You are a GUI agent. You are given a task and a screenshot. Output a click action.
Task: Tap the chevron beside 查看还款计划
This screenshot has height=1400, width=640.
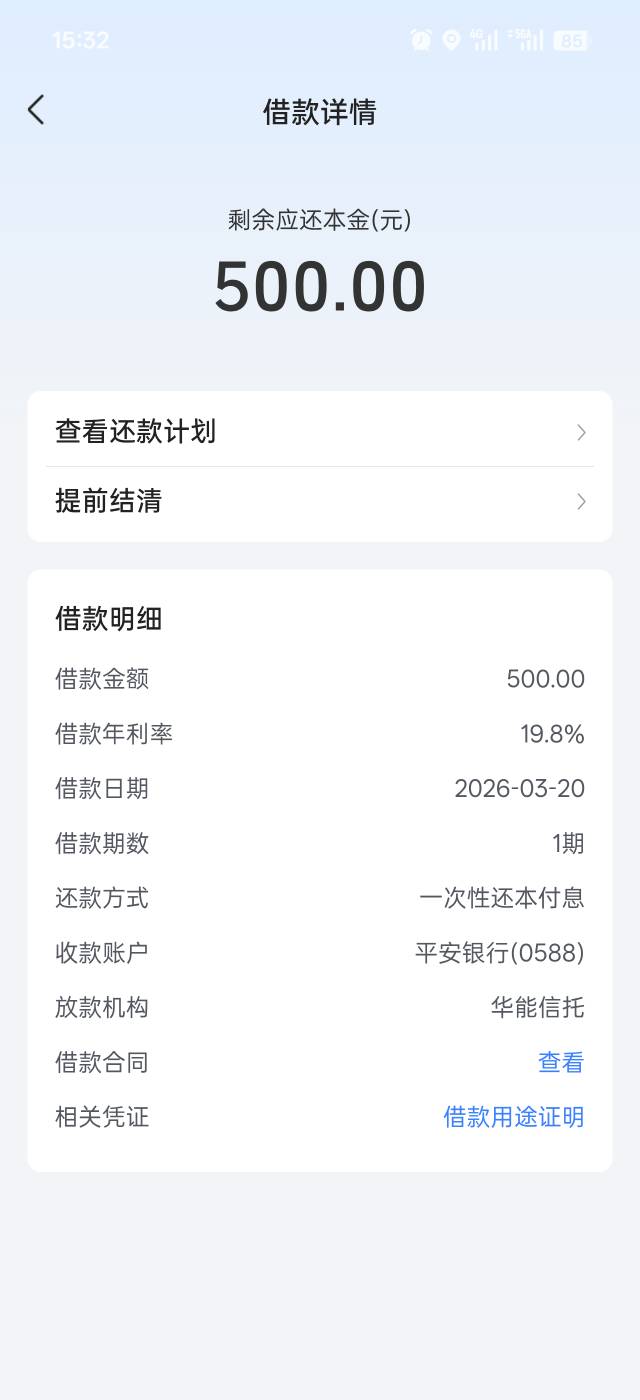pos(581,432)
